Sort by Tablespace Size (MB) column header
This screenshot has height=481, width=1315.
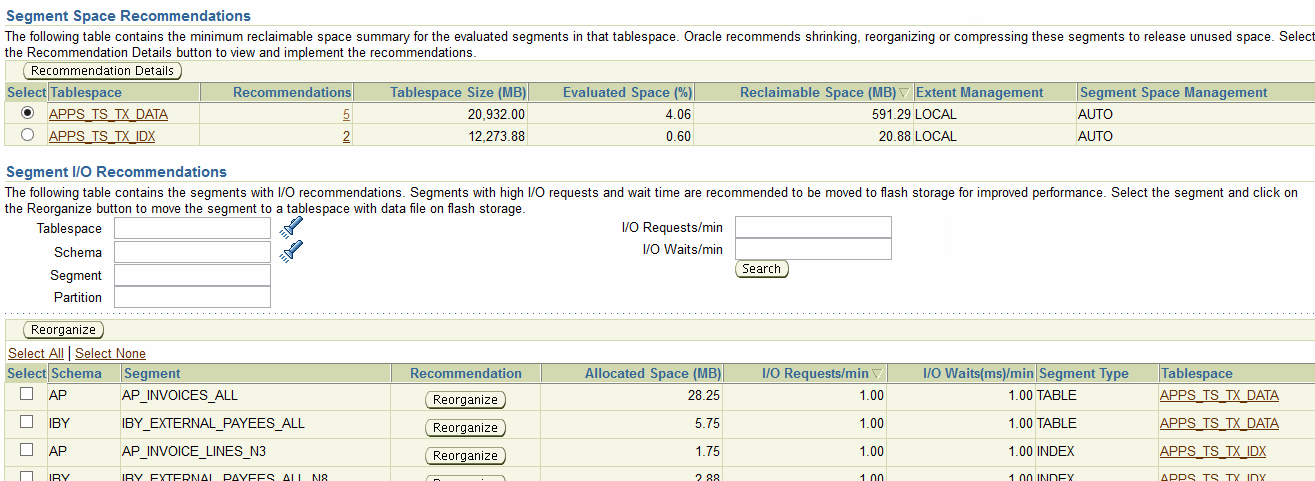click(457, 93)
